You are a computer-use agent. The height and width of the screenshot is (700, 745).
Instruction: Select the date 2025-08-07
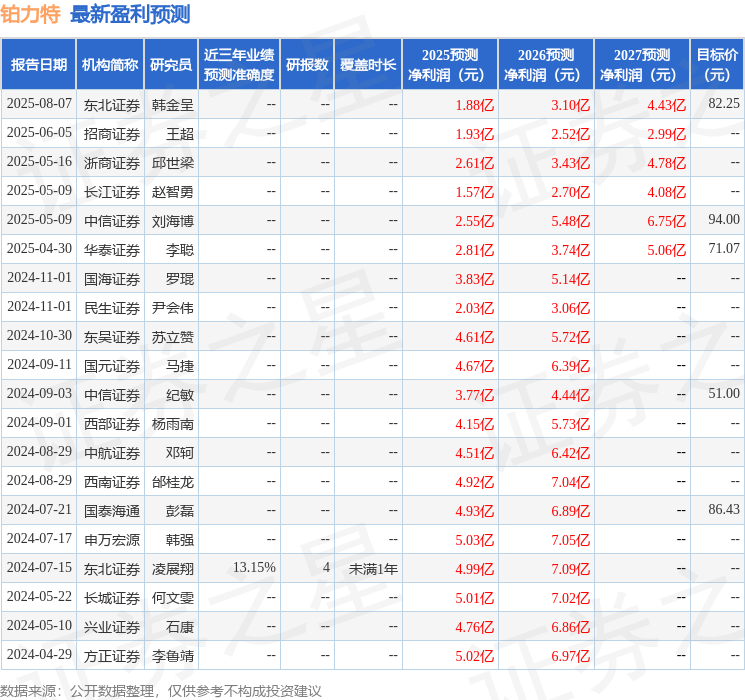click(x=39, y=104)
